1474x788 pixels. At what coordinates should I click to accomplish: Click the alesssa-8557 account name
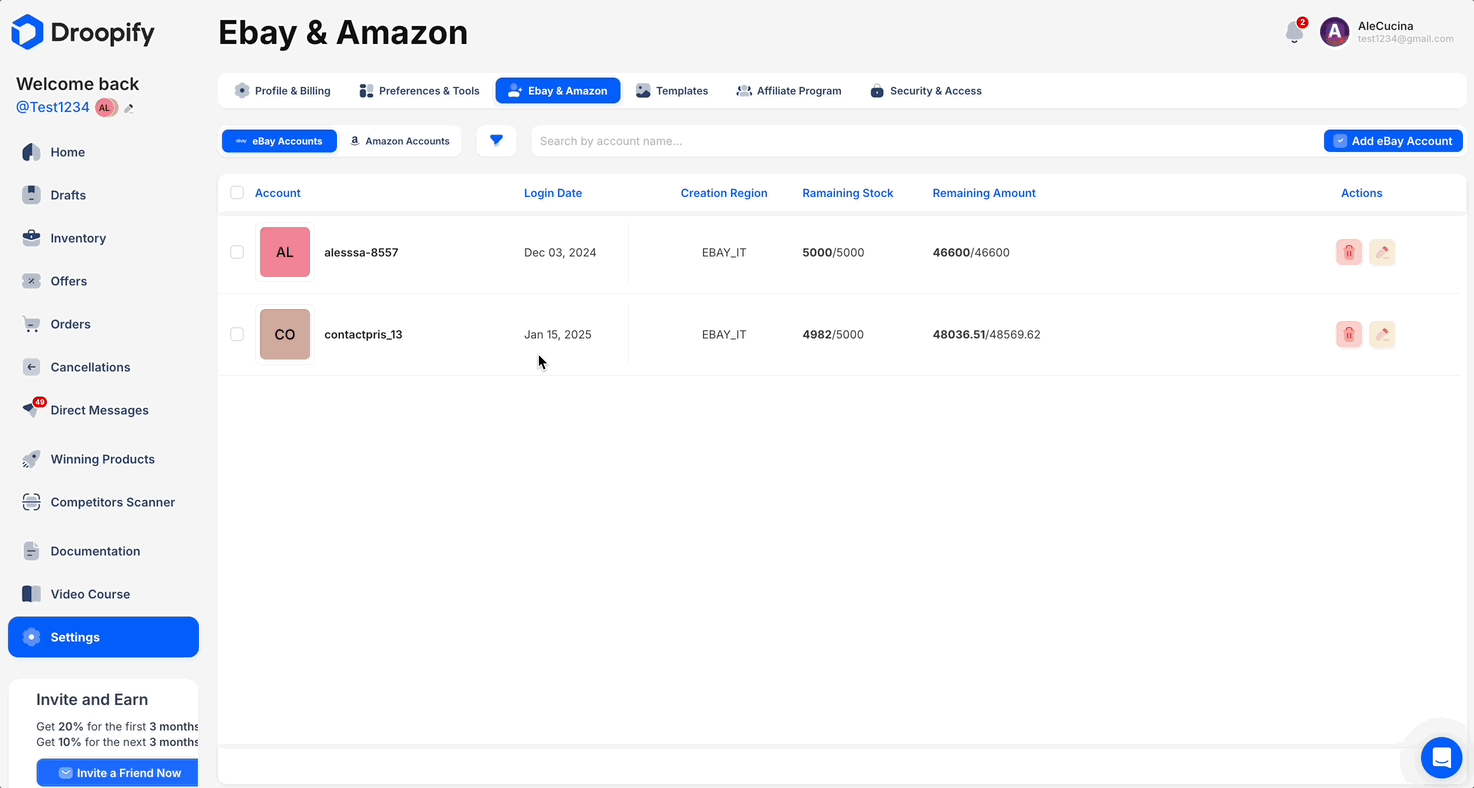361,252
